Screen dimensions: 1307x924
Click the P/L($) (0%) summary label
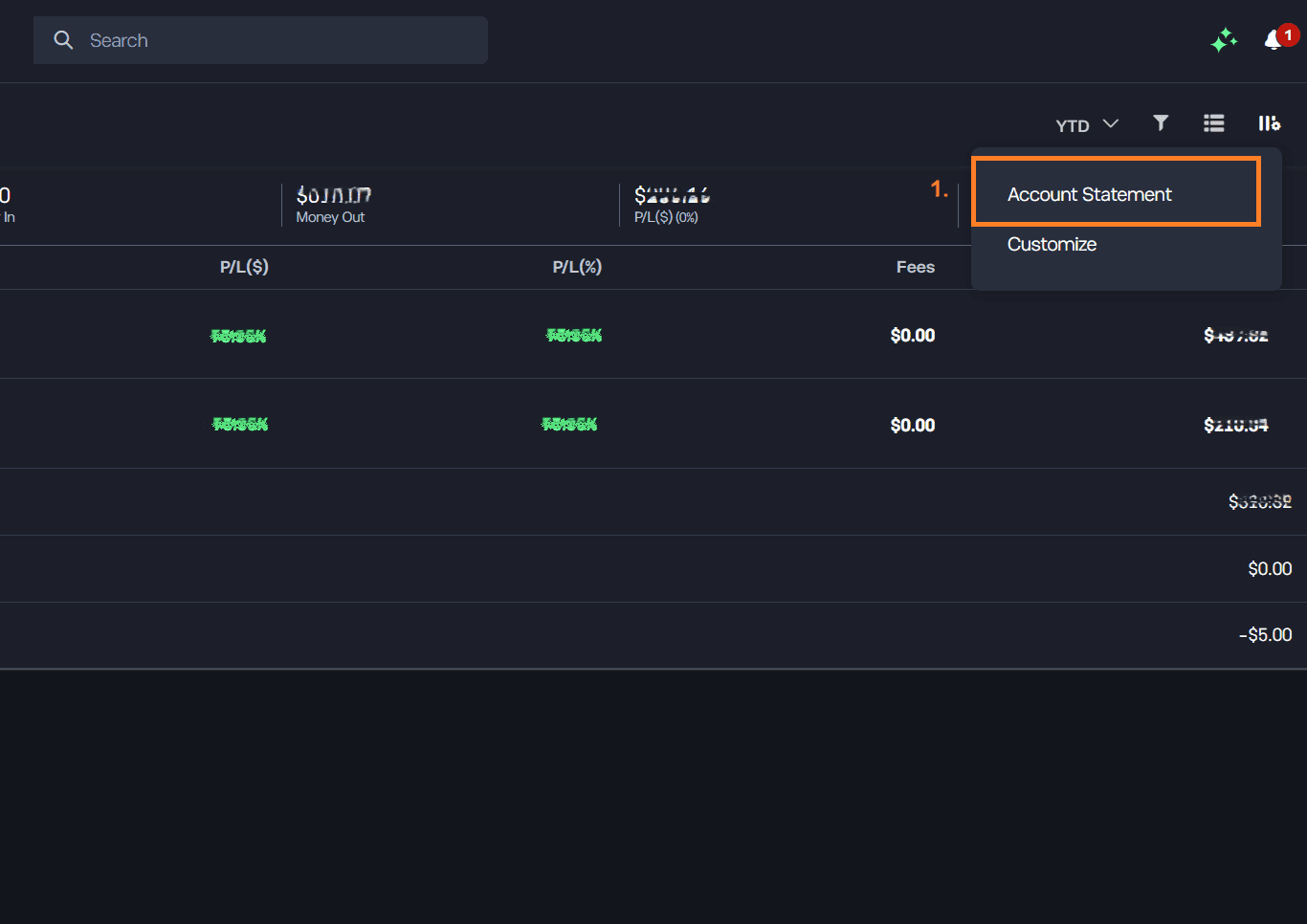(666, 217)
